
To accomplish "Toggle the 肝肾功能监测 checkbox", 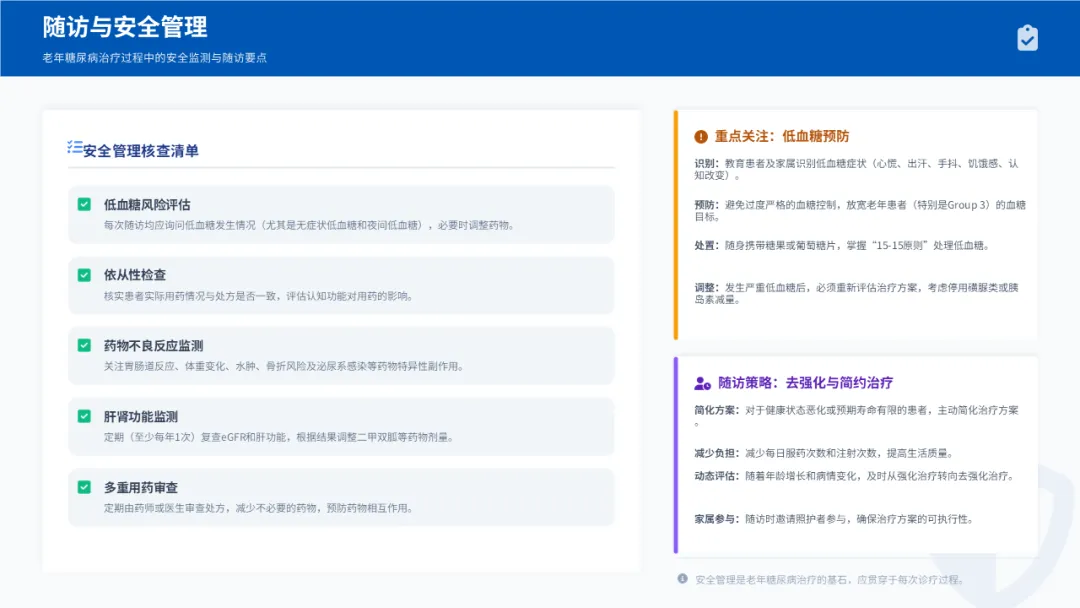I will tap(84, 416).
